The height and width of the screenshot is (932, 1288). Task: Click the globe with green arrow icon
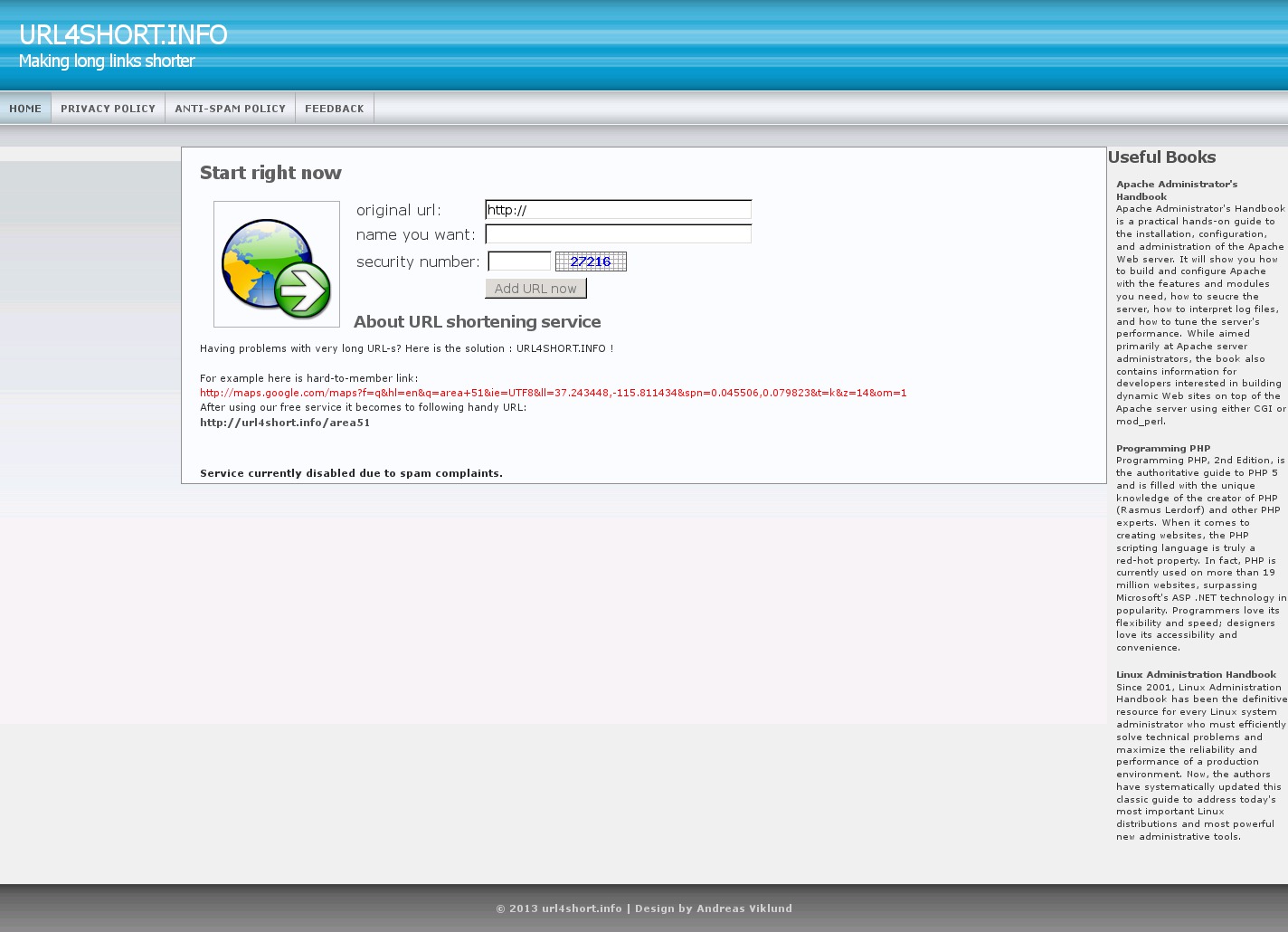277,264
